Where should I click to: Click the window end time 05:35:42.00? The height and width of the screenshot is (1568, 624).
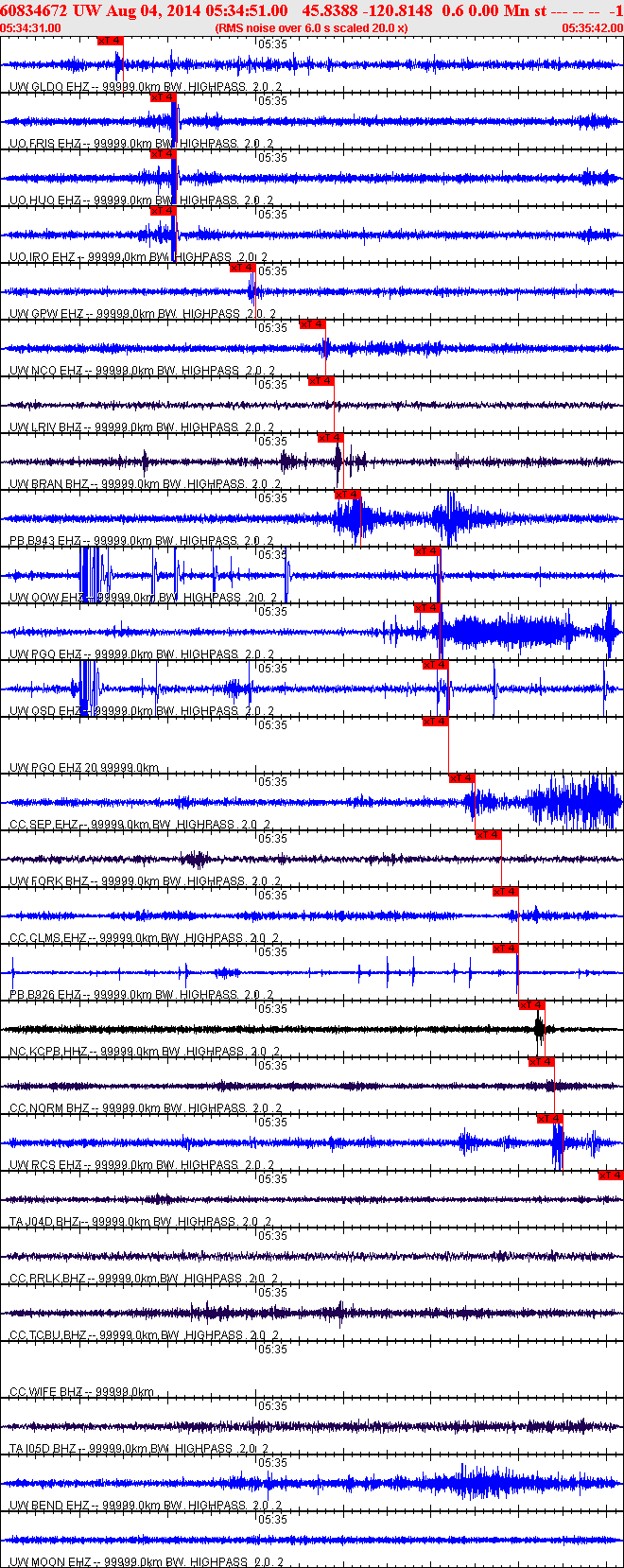pos(593,28)
